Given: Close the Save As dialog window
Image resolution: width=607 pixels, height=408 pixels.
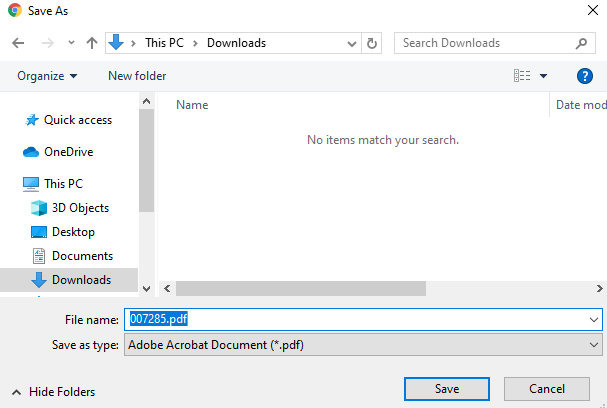Looking at the screenshot, I should [593, 10].
